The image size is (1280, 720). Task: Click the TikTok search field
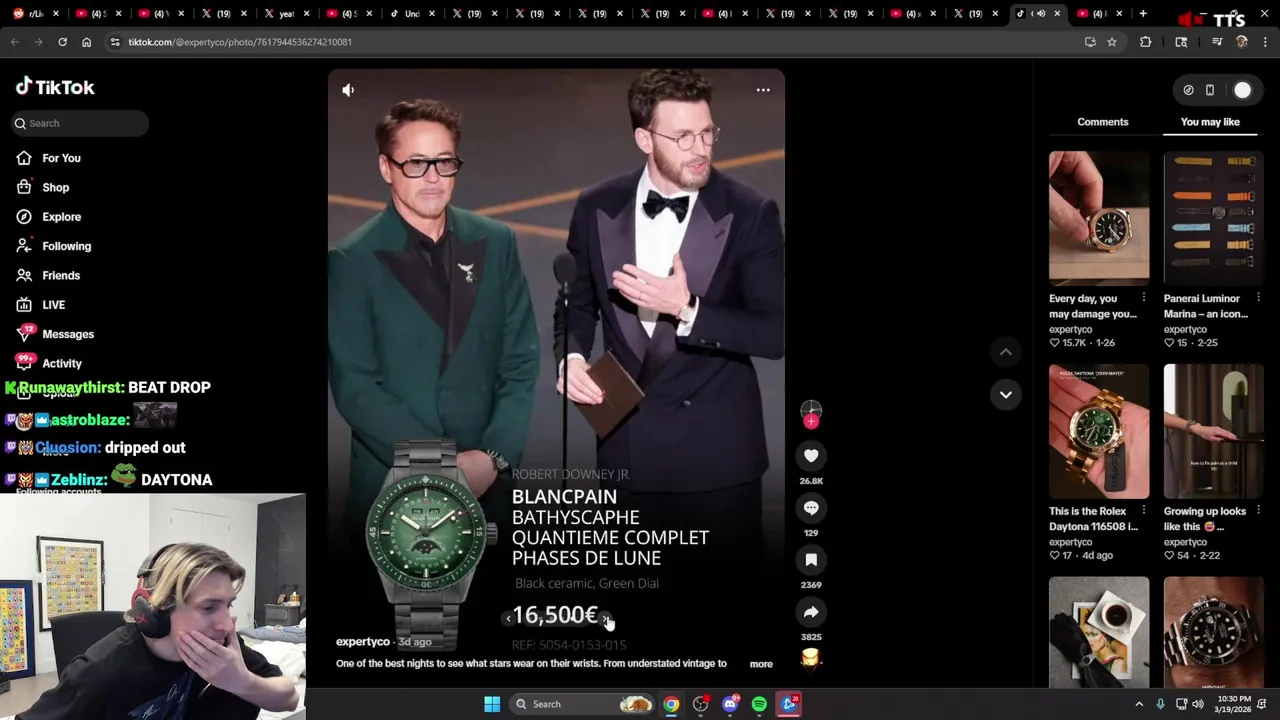[80, 123]
